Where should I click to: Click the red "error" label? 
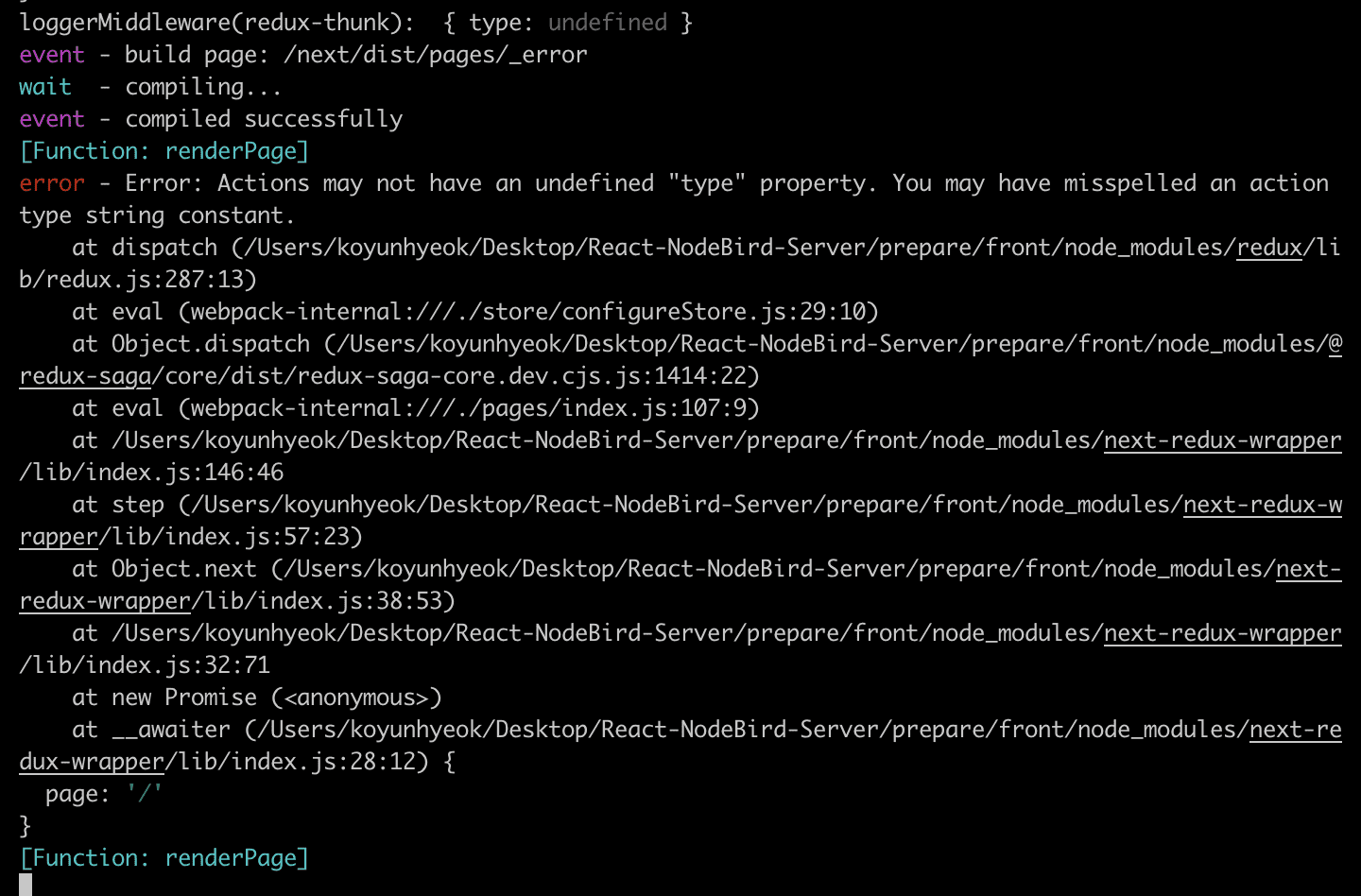point(52,183)
